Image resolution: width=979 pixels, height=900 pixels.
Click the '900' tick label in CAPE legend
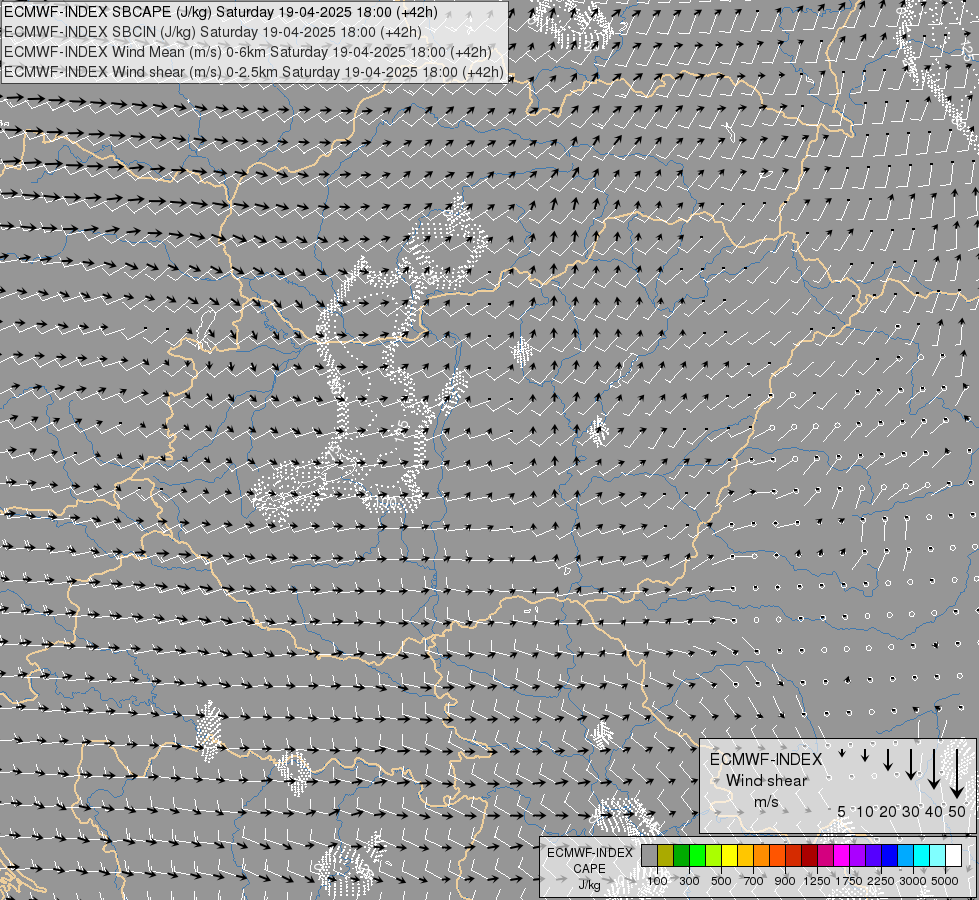point(785,881)
